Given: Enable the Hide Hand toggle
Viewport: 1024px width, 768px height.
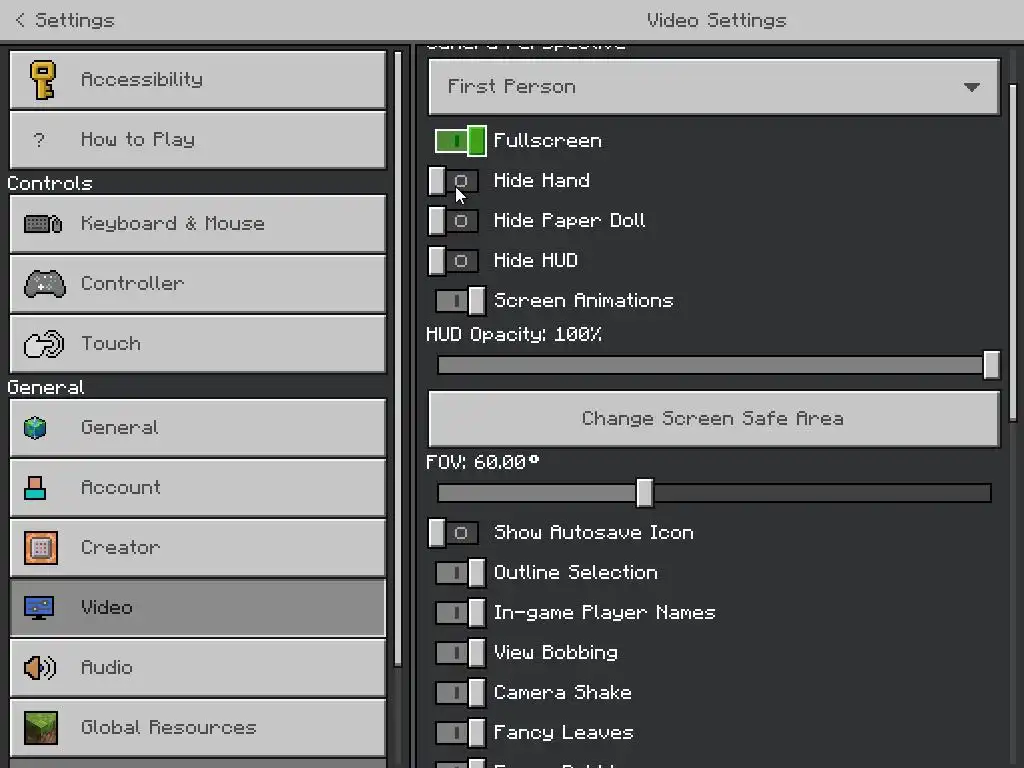Looking at the screenshot, I should click(x=453, y=181).
